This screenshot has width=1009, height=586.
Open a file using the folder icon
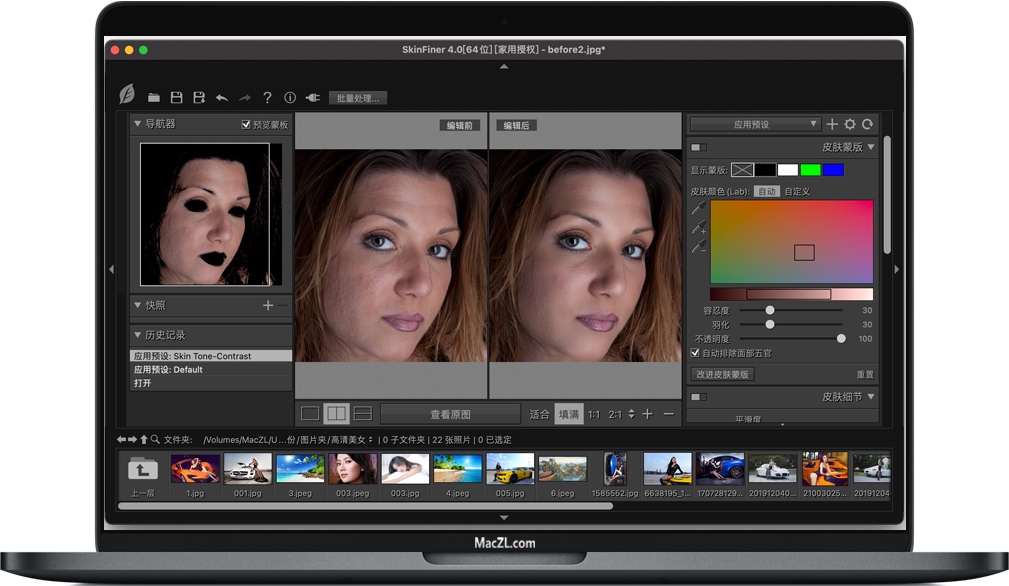(155, 97)
